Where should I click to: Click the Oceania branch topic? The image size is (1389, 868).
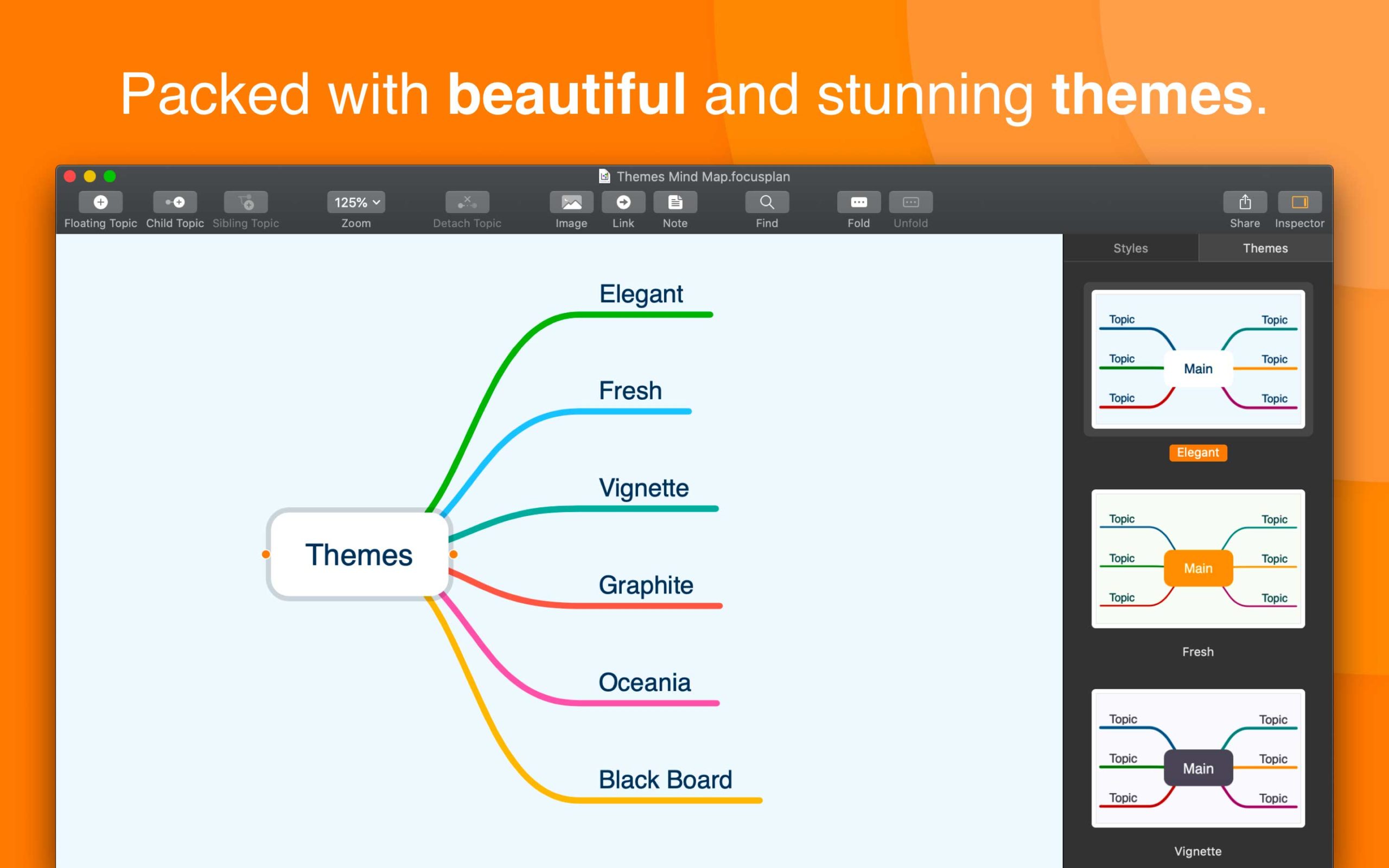tap(644, 682)
